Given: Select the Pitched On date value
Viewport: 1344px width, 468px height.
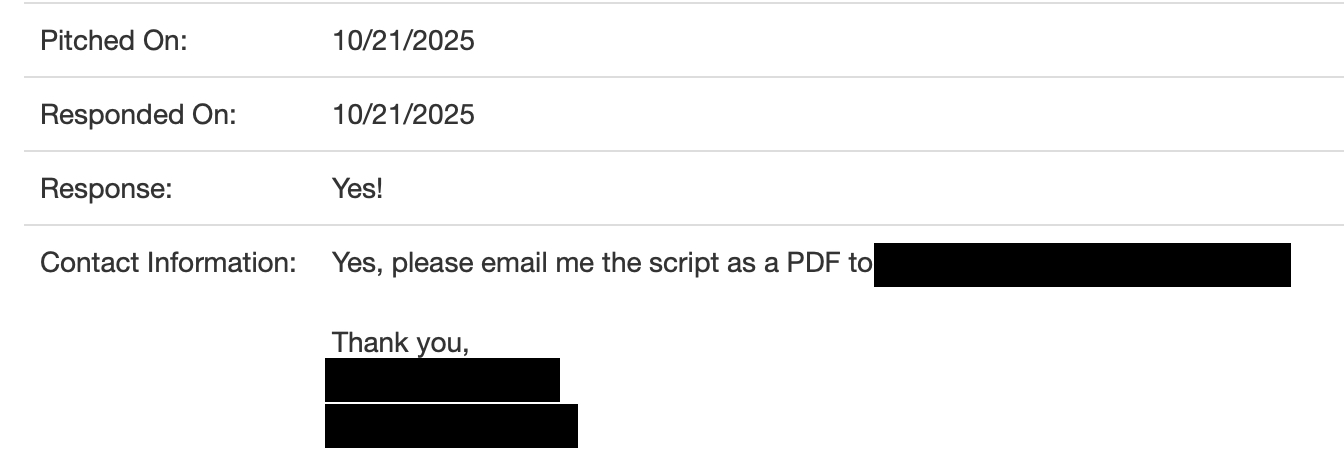Looking at the screenshot, I should (403, 41).
